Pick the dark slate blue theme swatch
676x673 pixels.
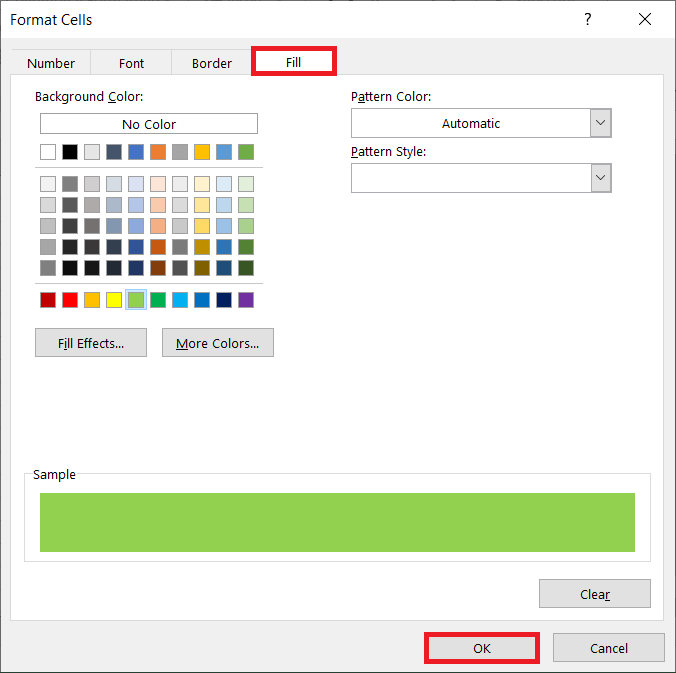[114, 152]
